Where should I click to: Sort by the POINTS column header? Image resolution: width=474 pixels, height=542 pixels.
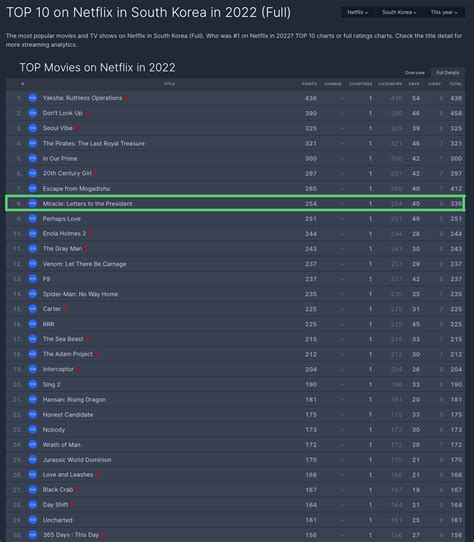[x=309, y=84]
